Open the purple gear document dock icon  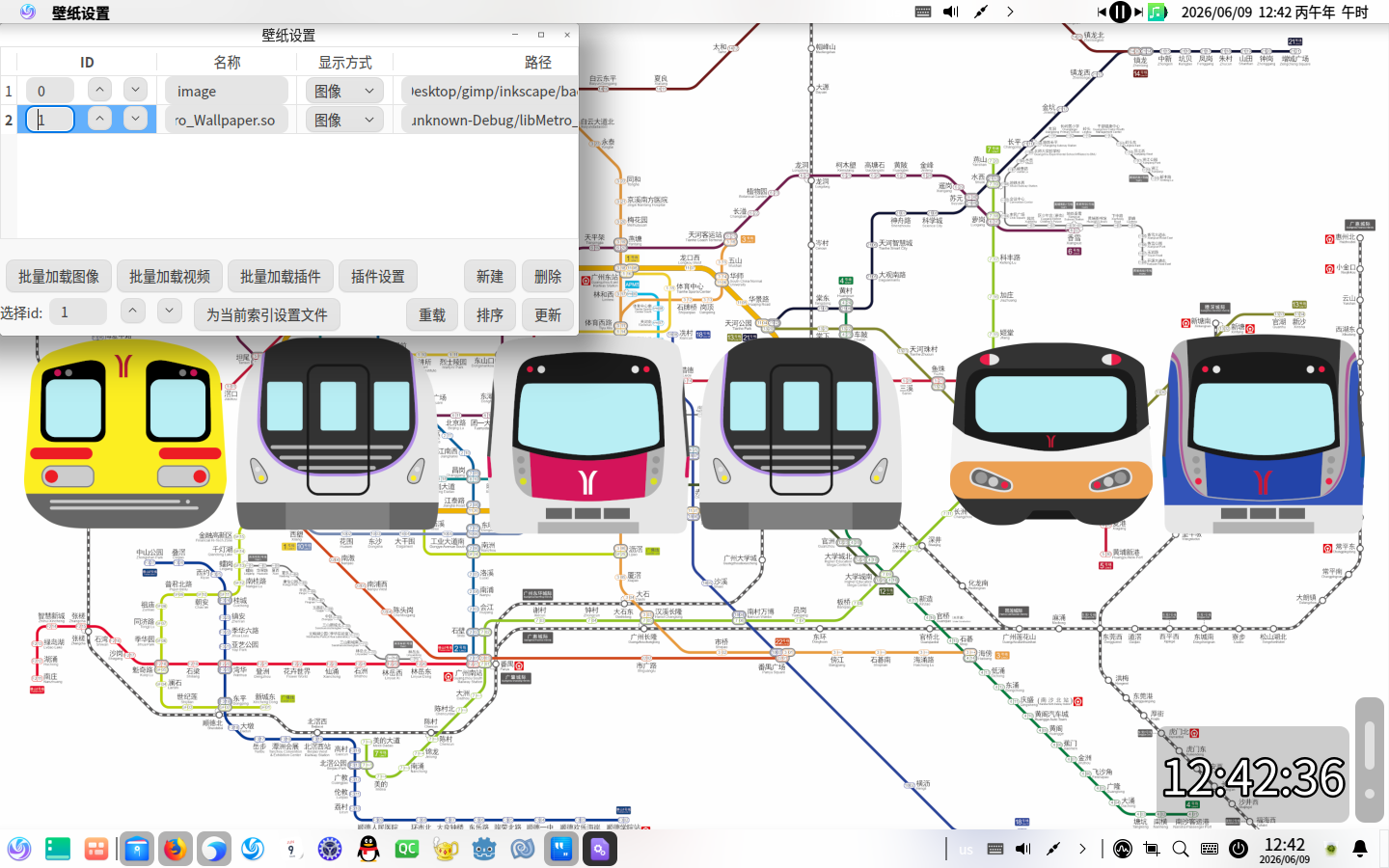(600, 849)
